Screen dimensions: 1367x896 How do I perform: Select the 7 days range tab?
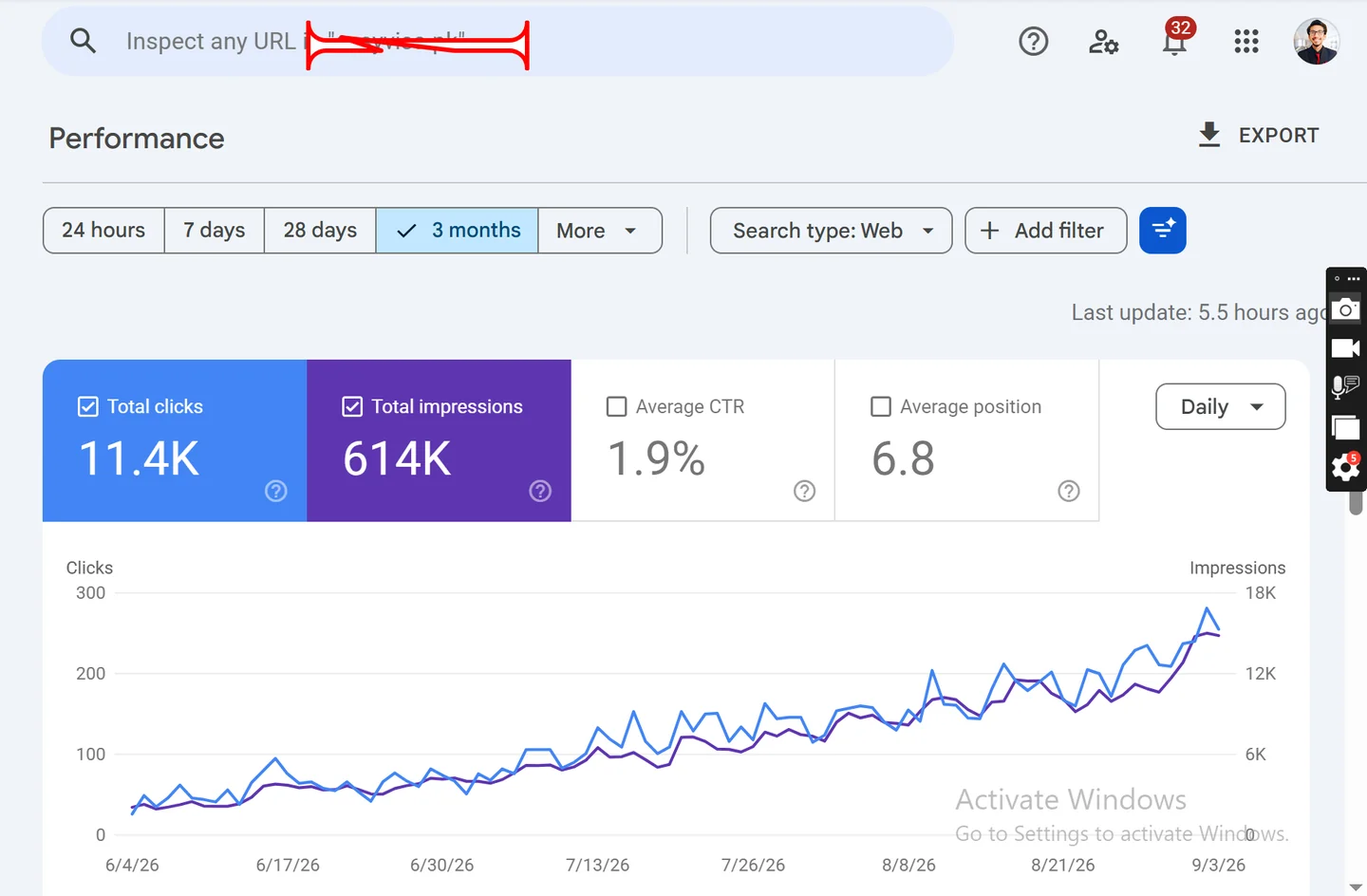point(215,231)
